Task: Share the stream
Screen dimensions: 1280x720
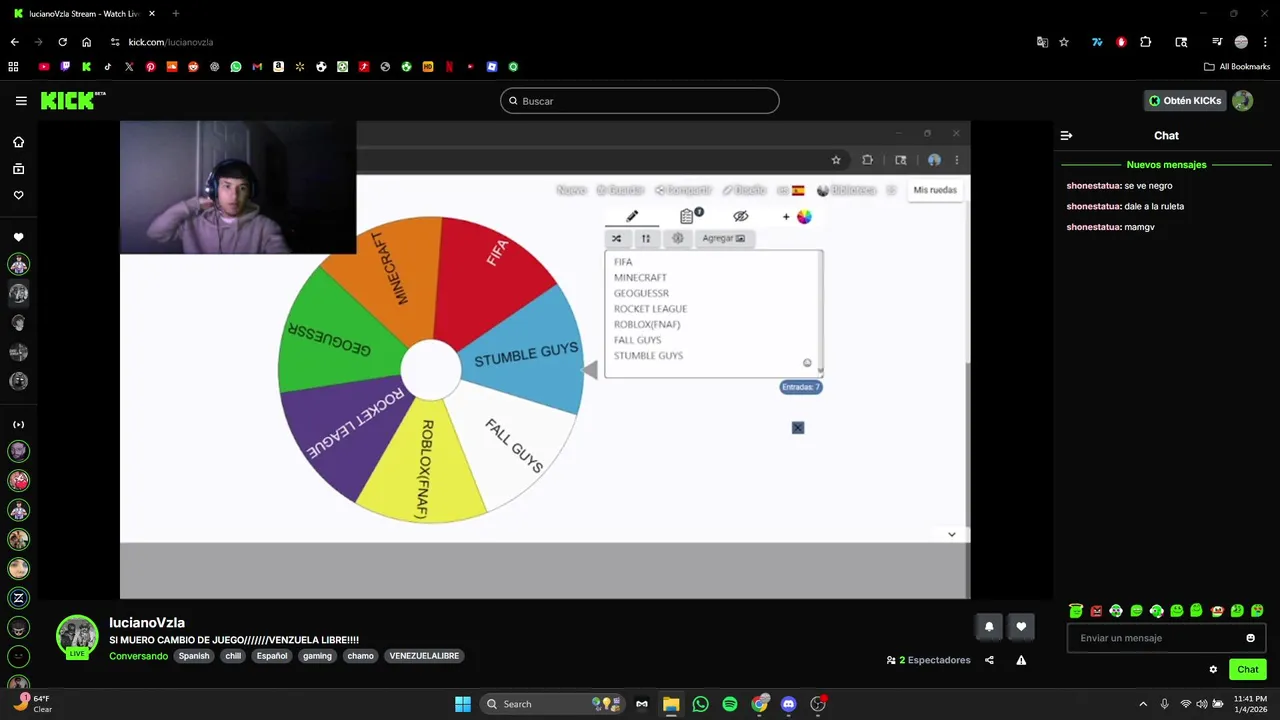Action: pos(989,660)
